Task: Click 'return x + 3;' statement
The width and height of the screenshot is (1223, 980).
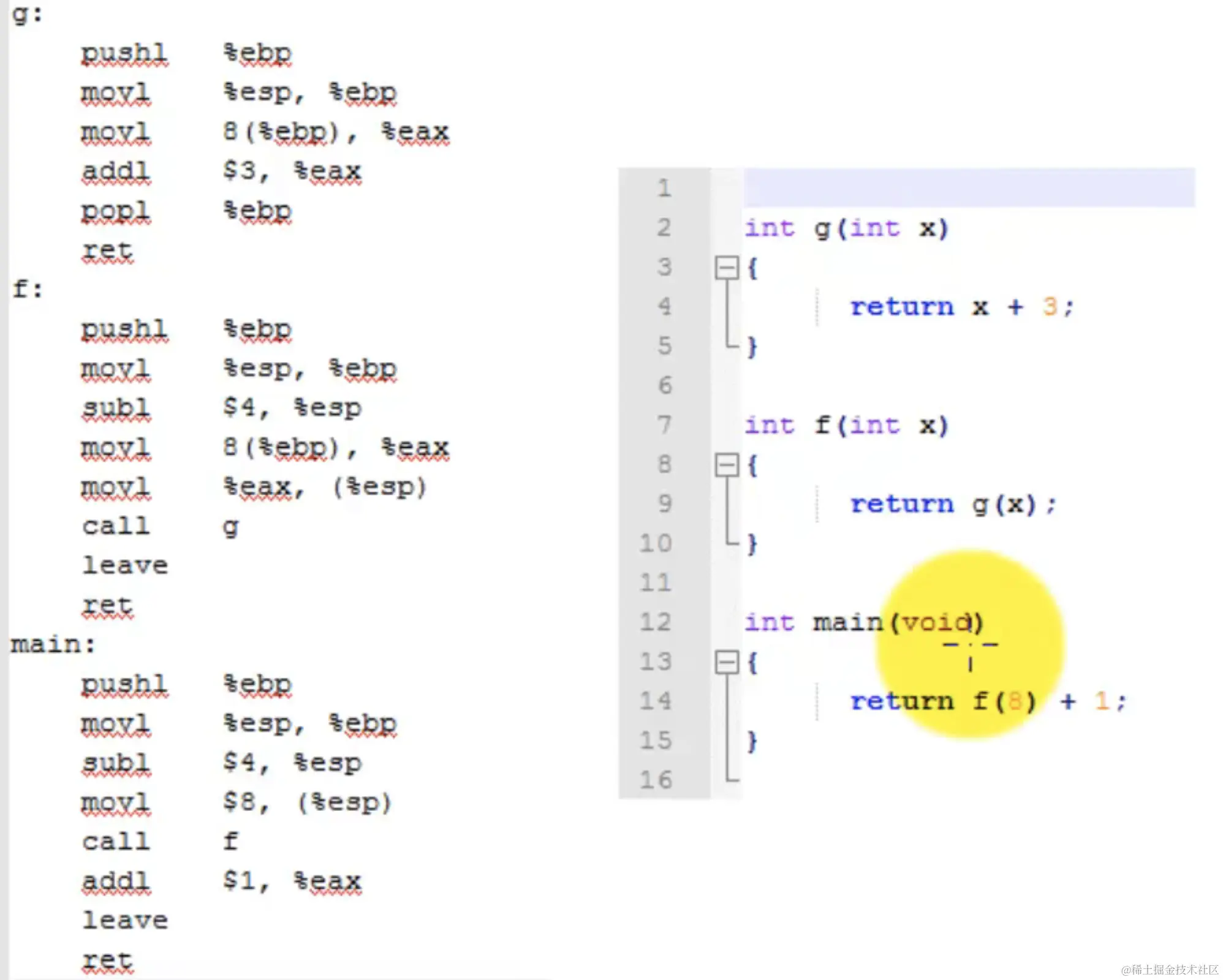Action: 961,306
